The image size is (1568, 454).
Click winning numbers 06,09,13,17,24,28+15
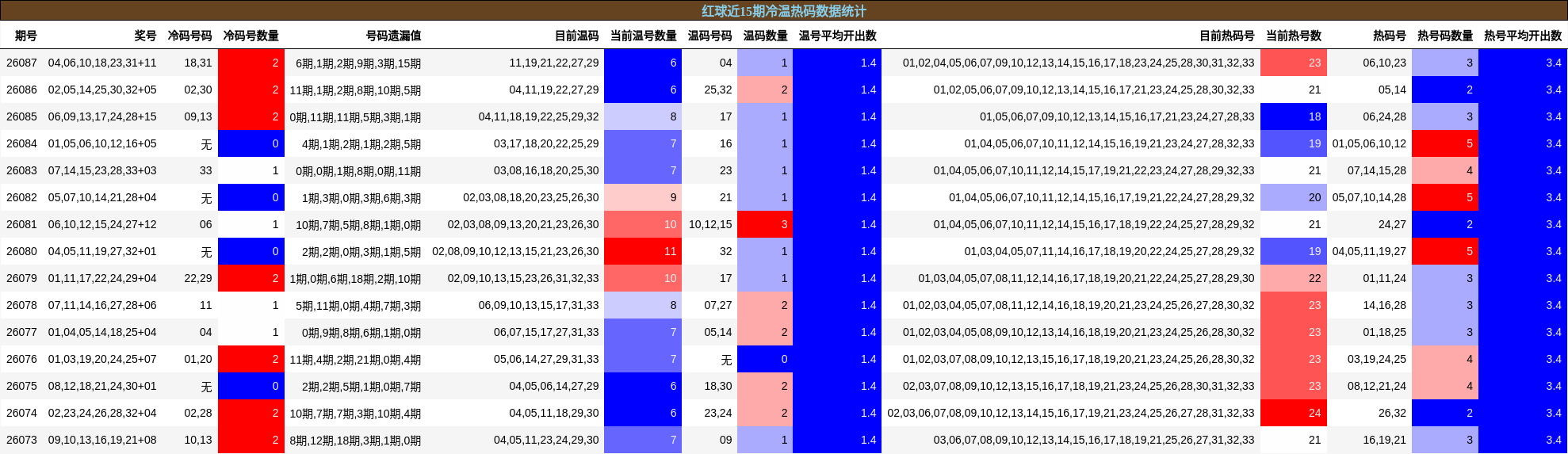[102, 116]
